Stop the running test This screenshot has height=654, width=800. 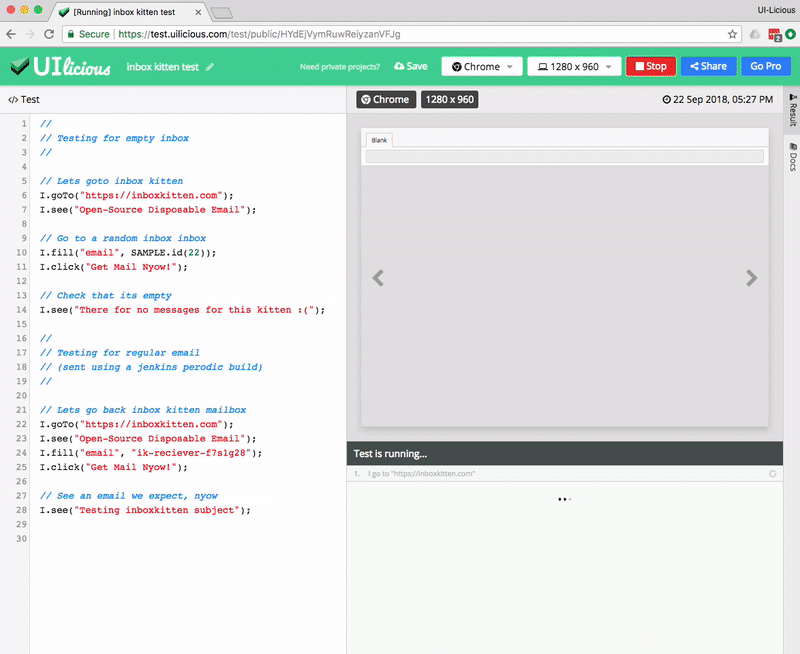(x=651, y=66)
